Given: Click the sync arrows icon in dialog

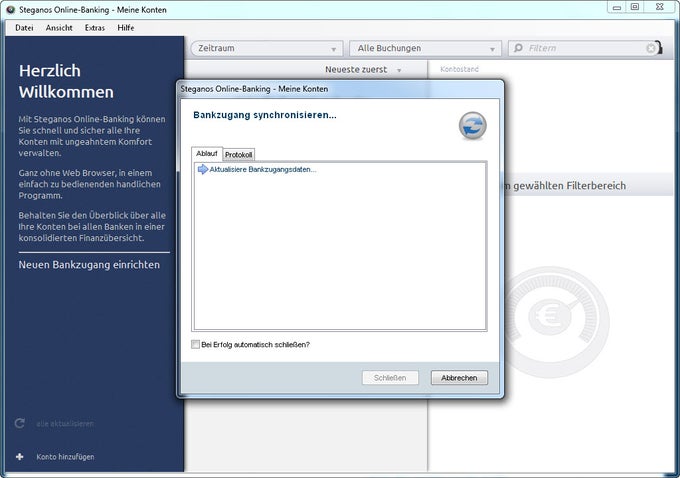Looking at the screenshot, I should click(472, 126).
